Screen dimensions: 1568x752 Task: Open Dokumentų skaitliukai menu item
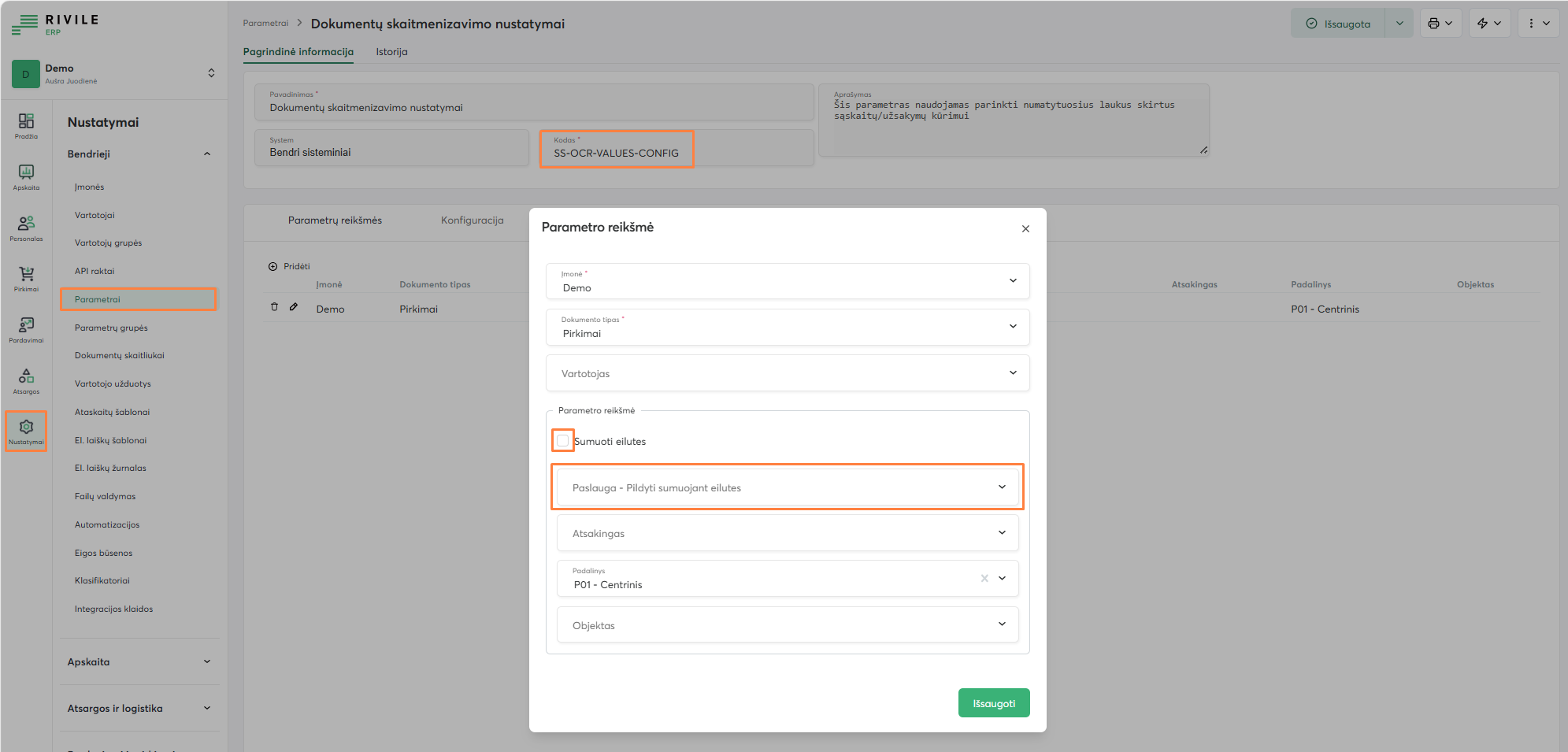(x=120, y=356)
